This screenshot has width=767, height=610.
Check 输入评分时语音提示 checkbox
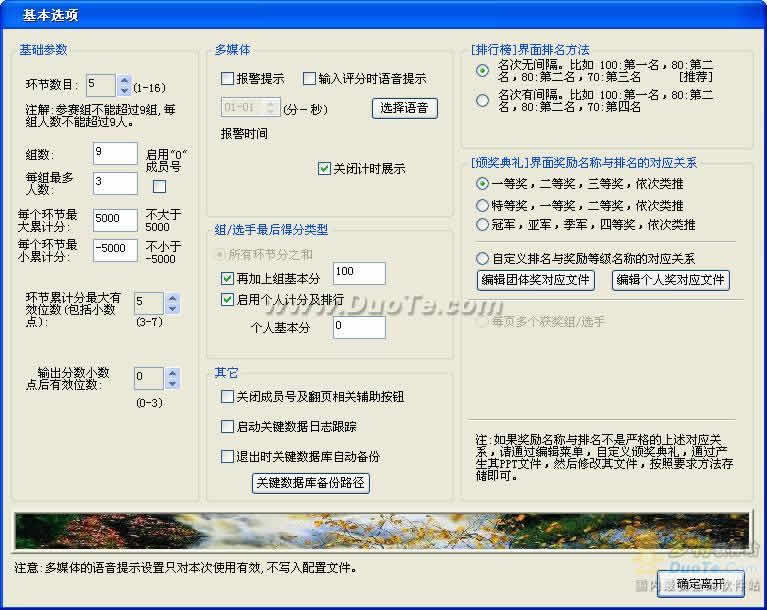309,78
